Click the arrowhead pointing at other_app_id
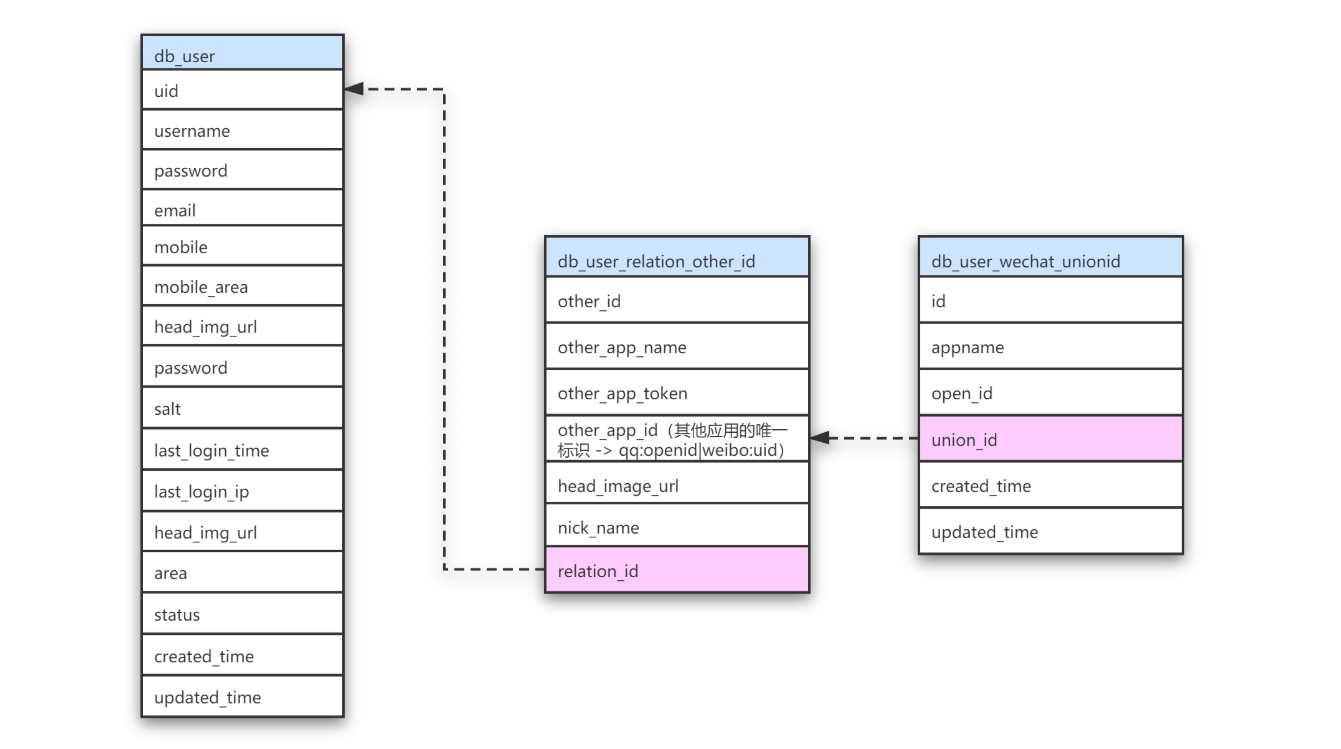Image resolution: width=1341 pixels, height=749 pixels. 819,438
